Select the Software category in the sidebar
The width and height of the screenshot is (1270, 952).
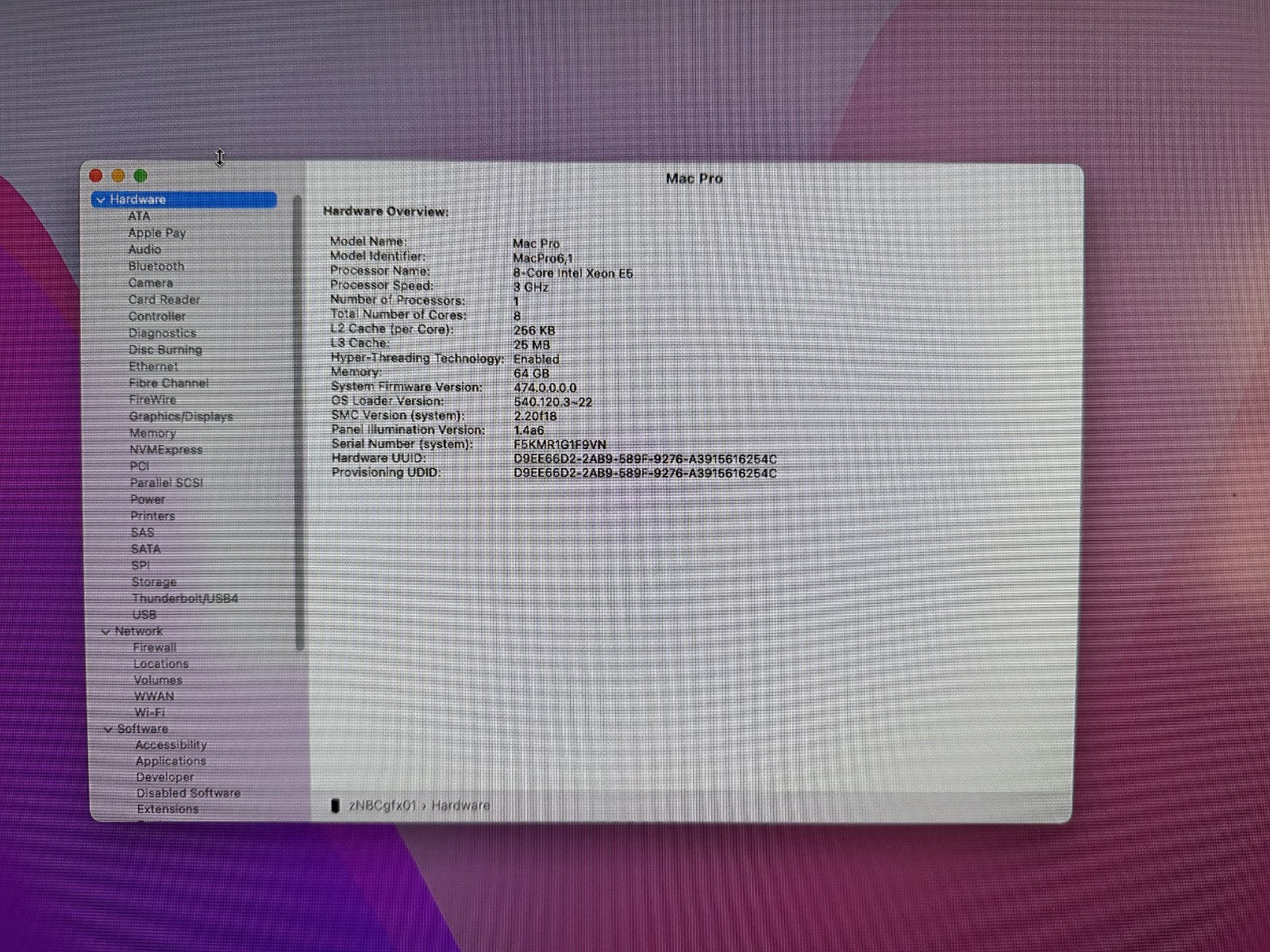(143, 729)
